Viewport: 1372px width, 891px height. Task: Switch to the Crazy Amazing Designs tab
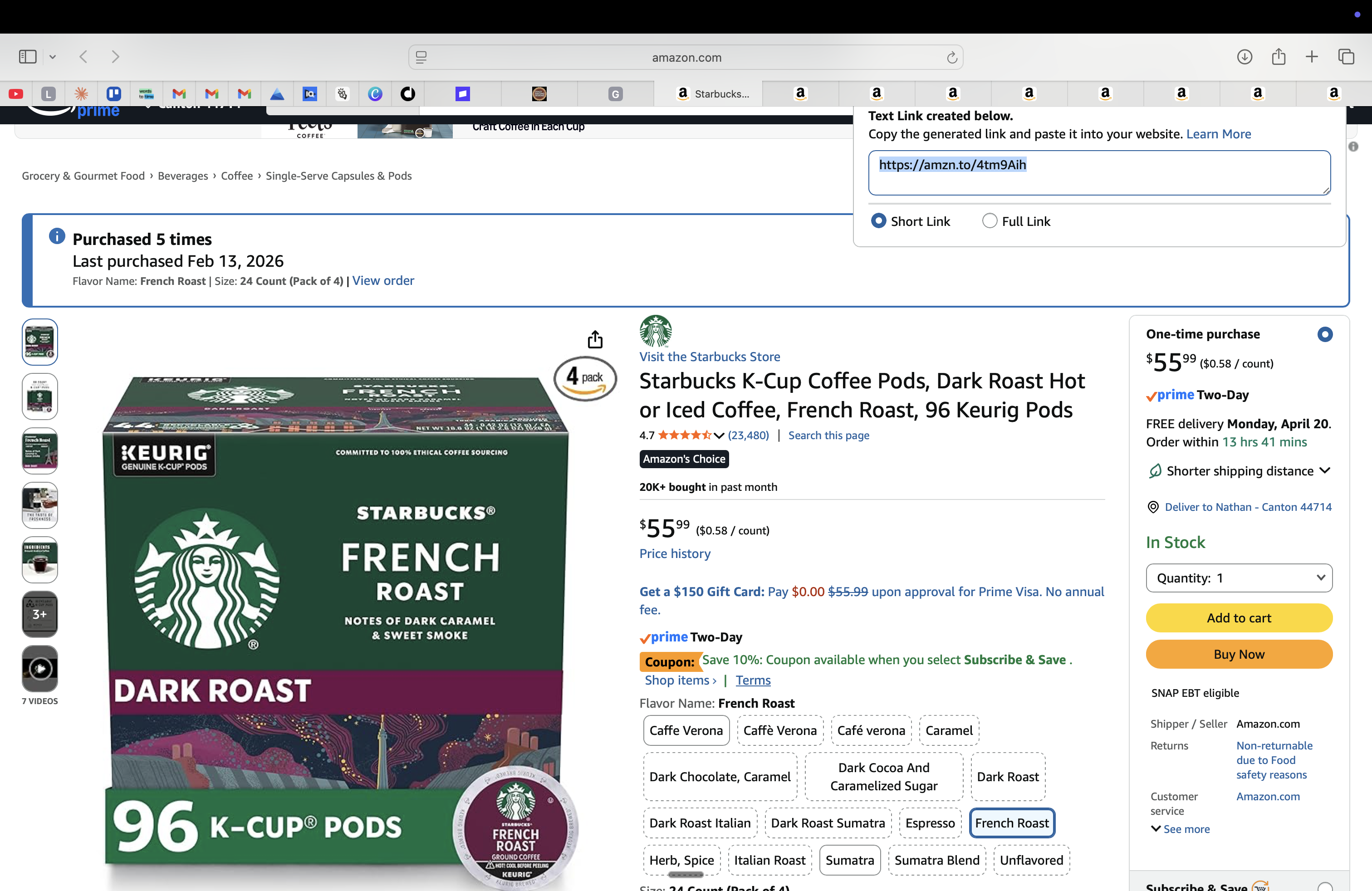click(539, 93)
